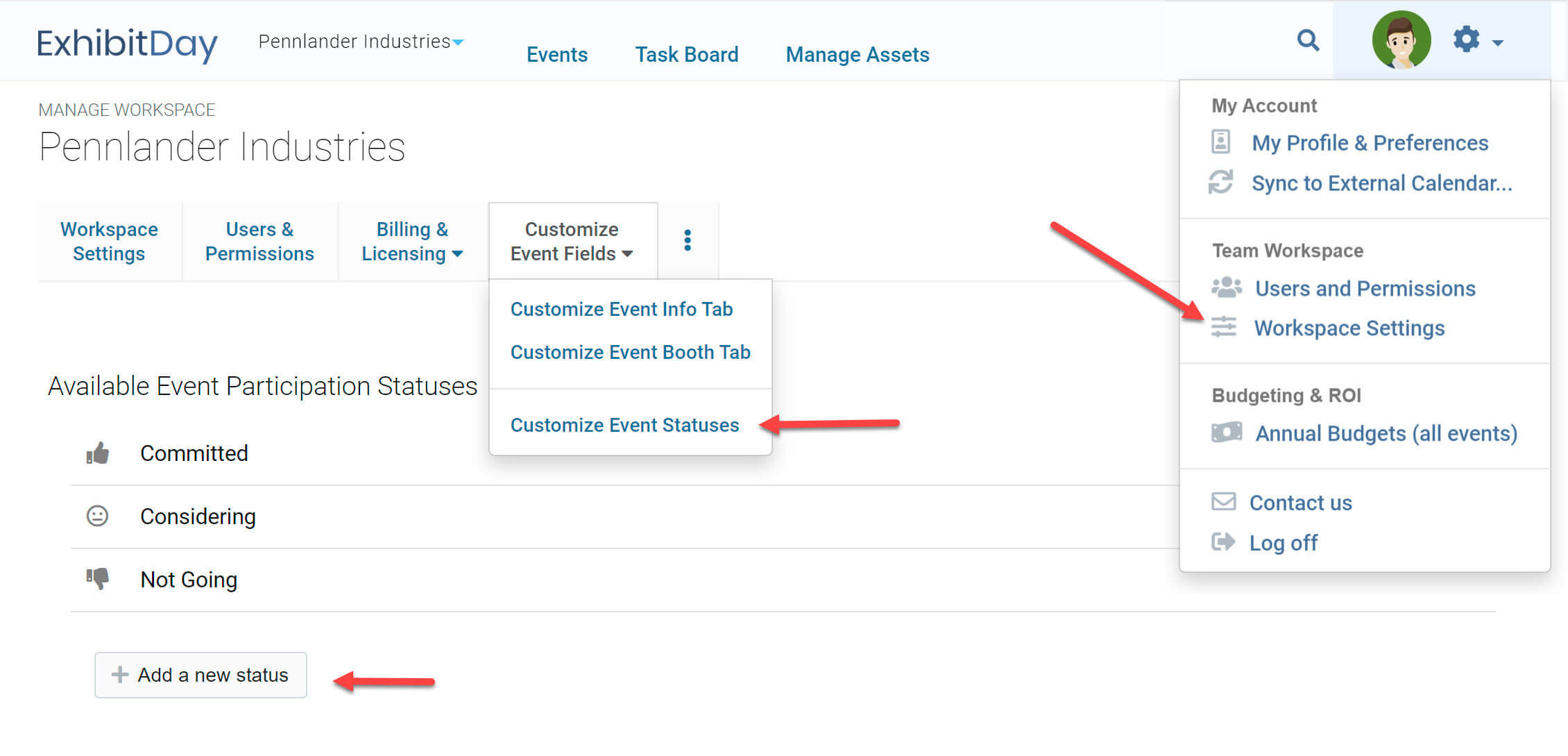Open the Users & Permissions tab
This screenshot has height=756, width=1568.
coord(259,241)
